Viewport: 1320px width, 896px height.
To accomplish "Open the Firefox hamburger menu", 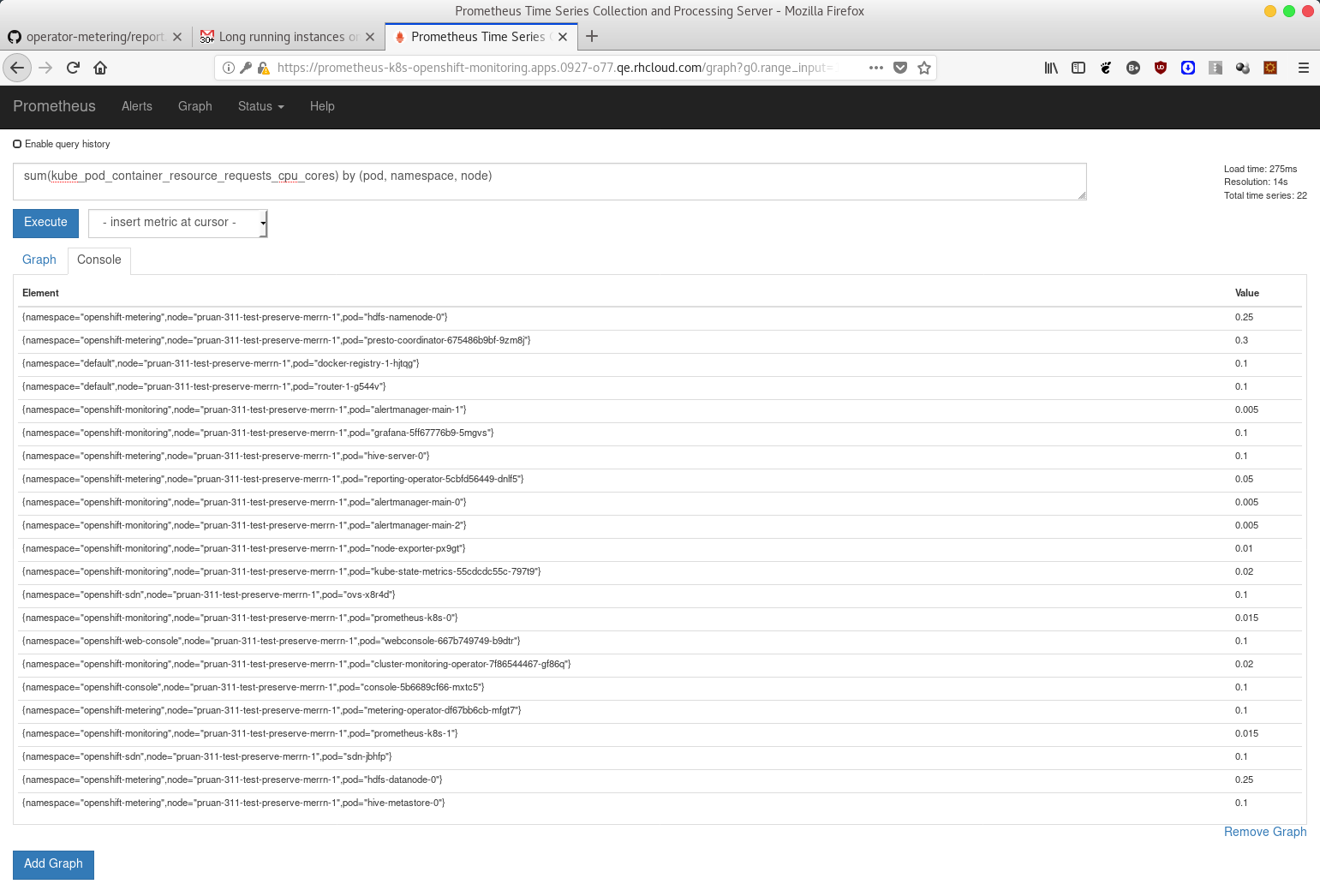I will 1304,68.
